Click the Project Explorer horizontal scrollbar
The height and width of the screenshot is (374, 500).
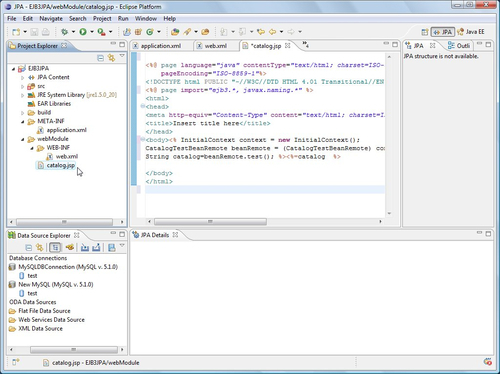pos(64,222)
